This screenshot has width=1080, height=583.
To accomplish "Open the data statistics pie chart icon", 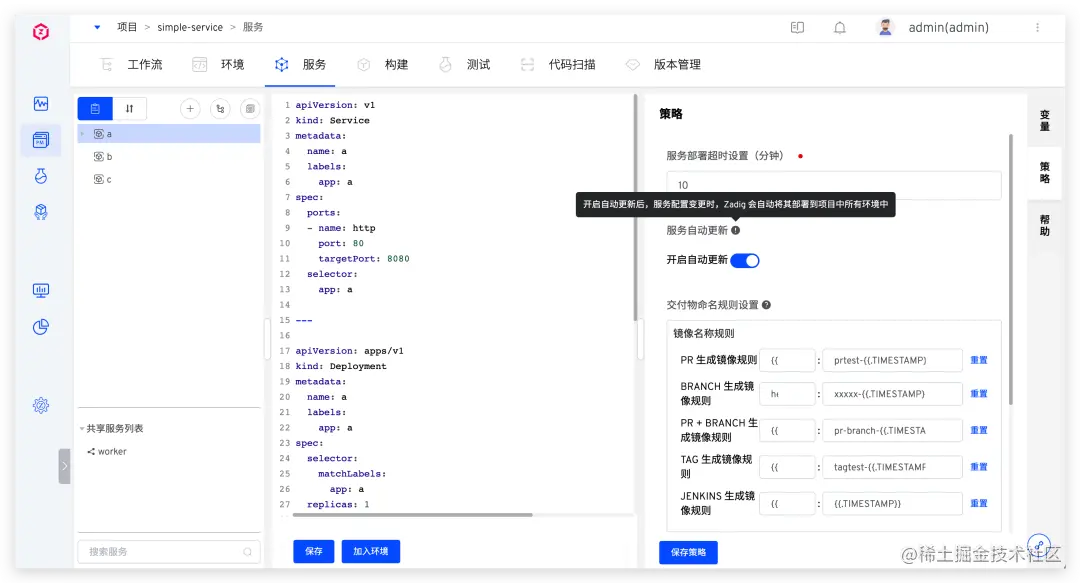I will [41, 326].
